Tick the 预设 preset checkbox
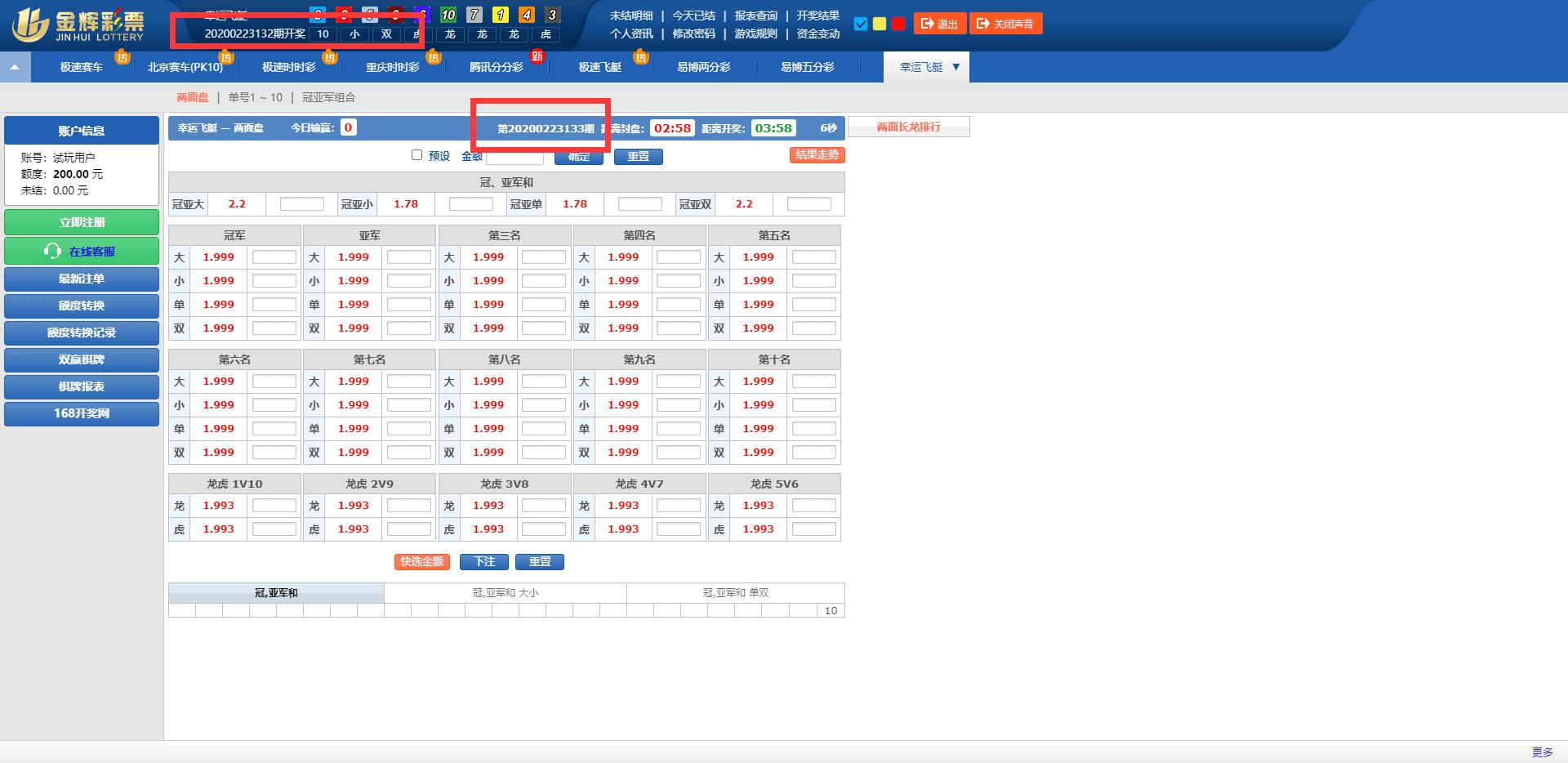The image size is (1568, 763). coord(416,155)
